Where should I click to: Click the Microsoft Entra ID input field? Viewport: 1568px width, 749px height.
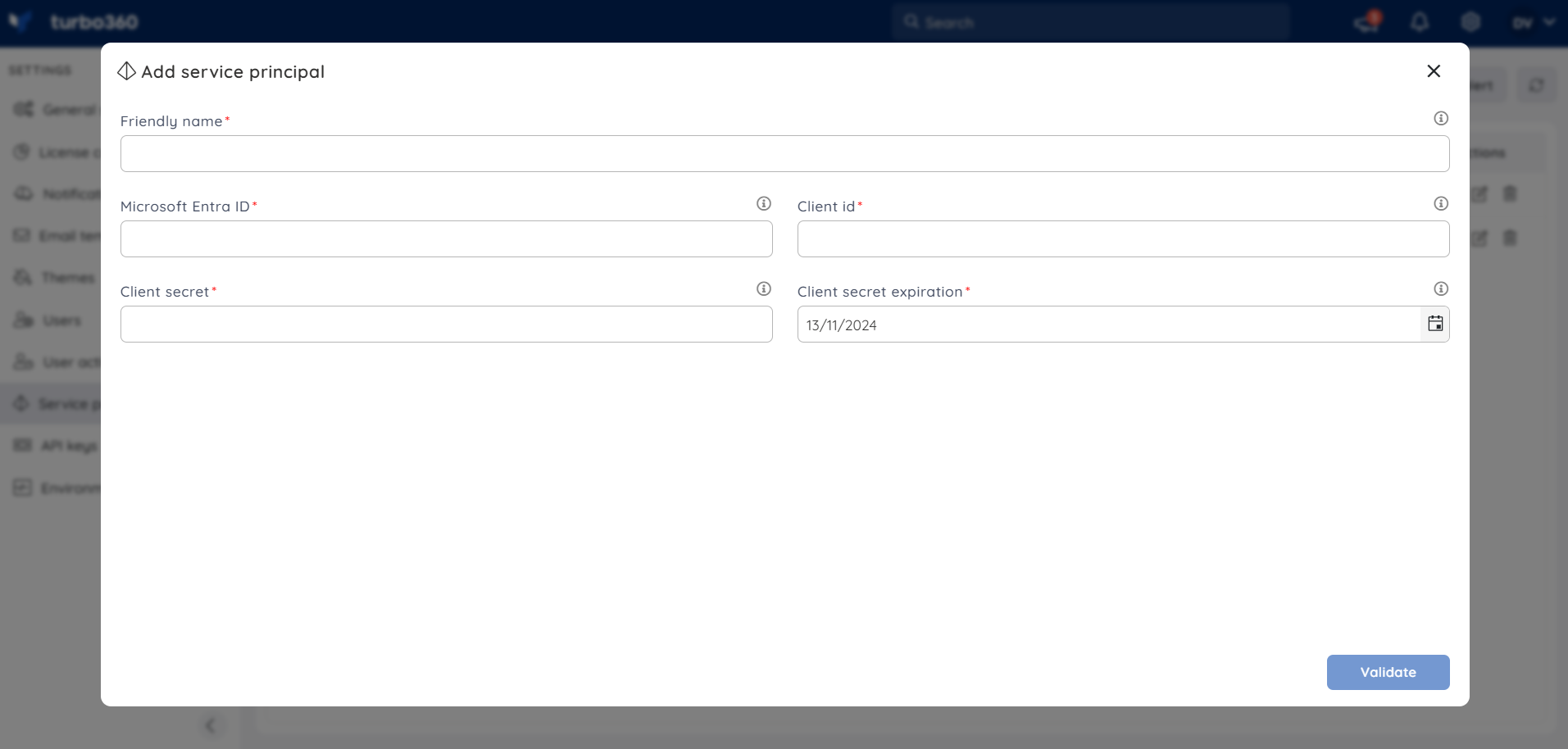pyautogui.click(x=446, y=238)
